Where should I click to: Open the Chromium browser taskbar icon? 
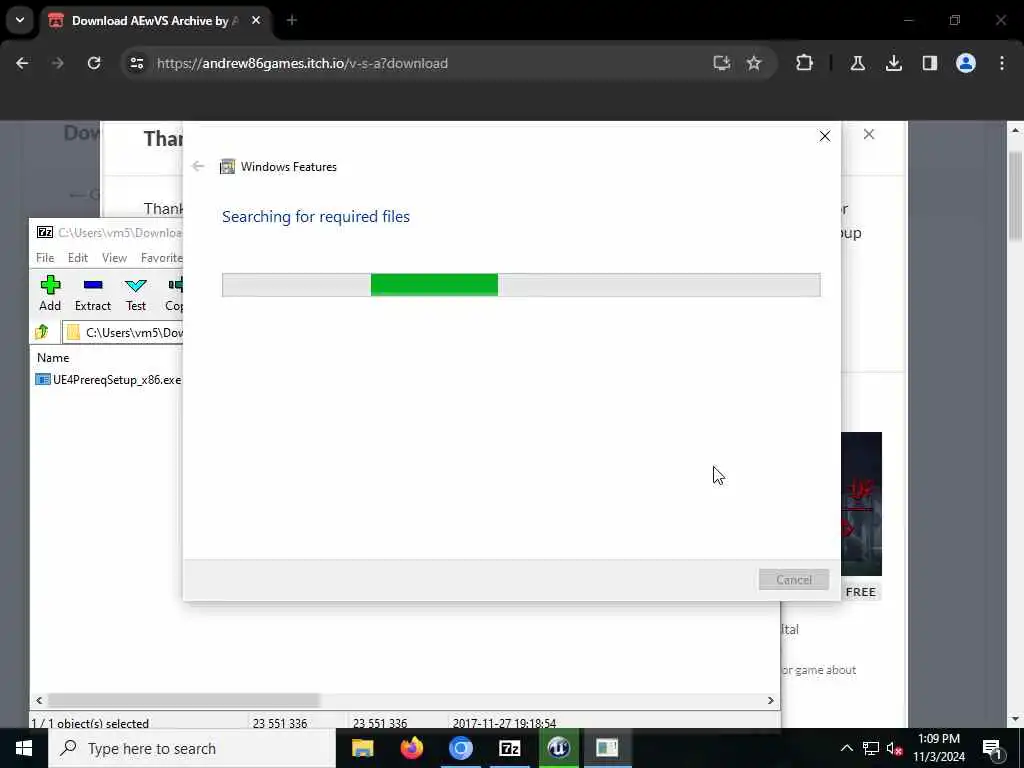[x=460, y=748]
